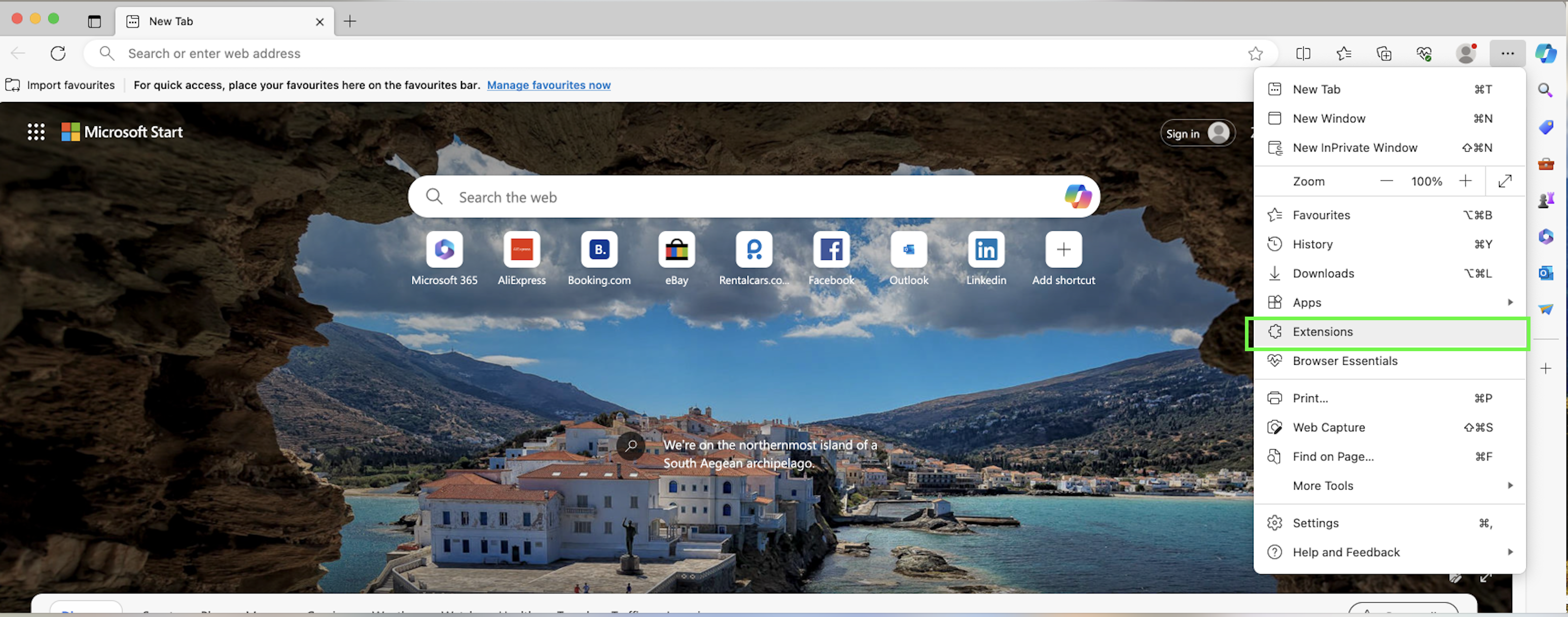Screen dimensions: 1568x617
Task: Click the zoom out minus button
Action: (1386, 181)
